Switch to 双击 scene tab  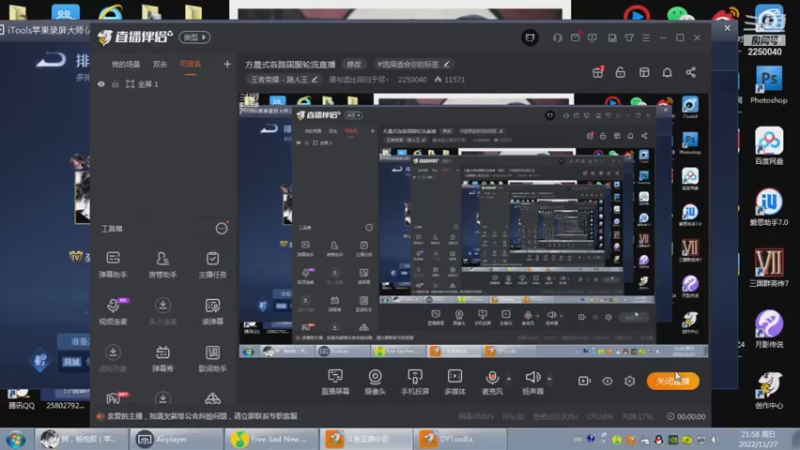(160, 64)
